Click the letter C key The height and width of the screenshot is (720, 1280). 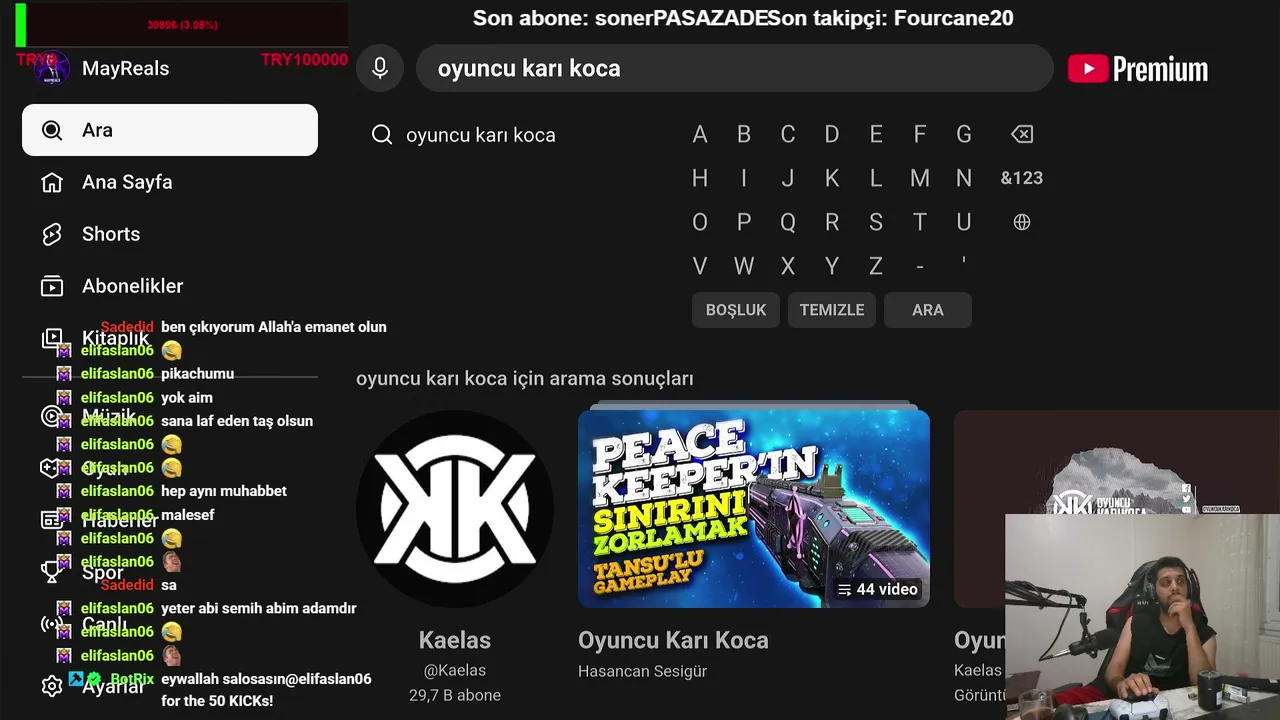[x=788, y=134]
